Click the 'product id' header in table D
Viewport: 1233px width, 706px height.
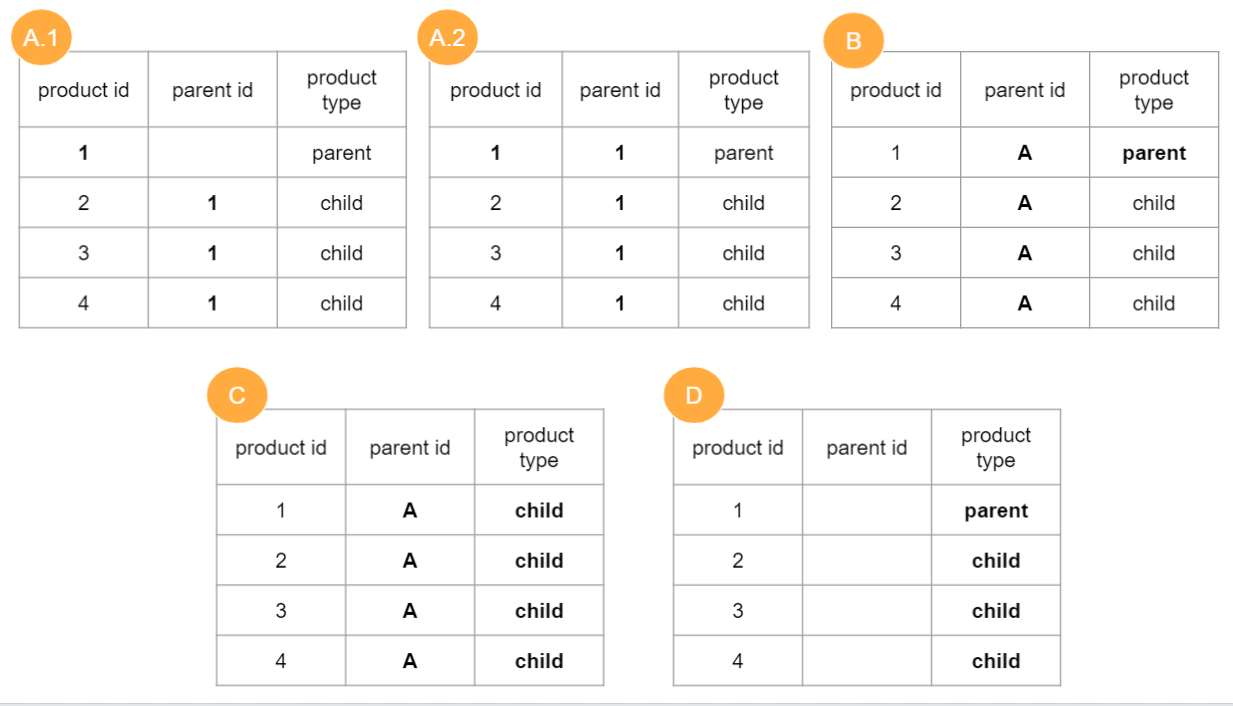tap(738, 448)
